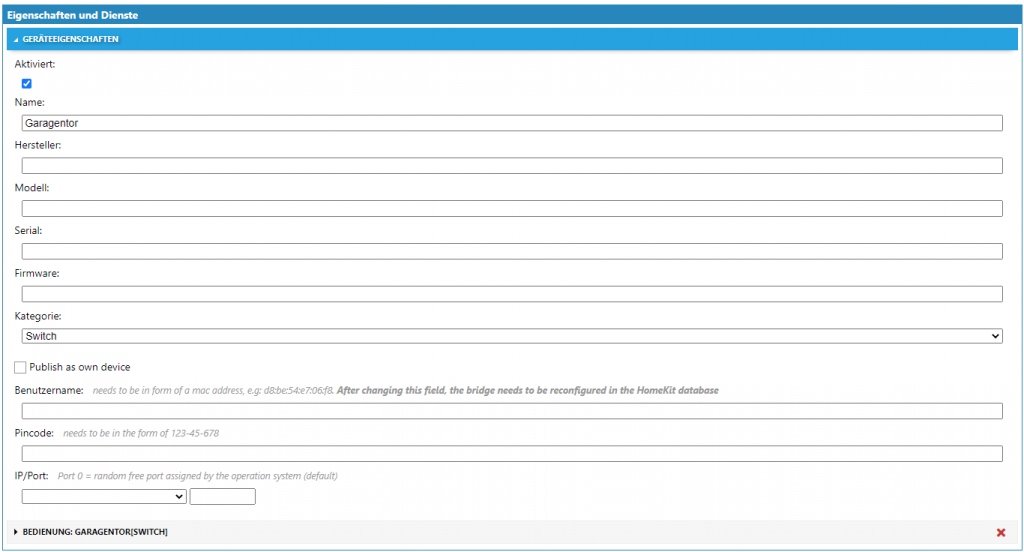Collapse the GERÄTEEIGENSCHAFTEN section header

[70, 39]
